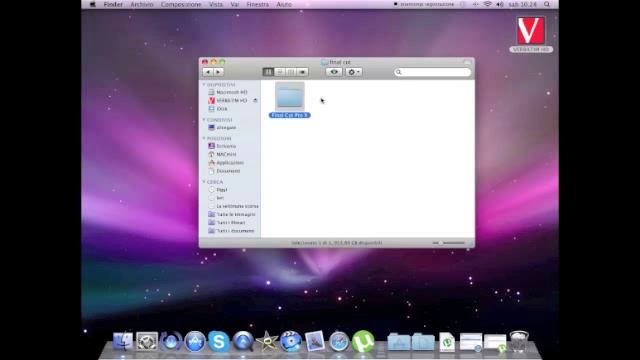Open the Trash in Dock
Viewport: 640px width, 360px height.
[519, 341]
